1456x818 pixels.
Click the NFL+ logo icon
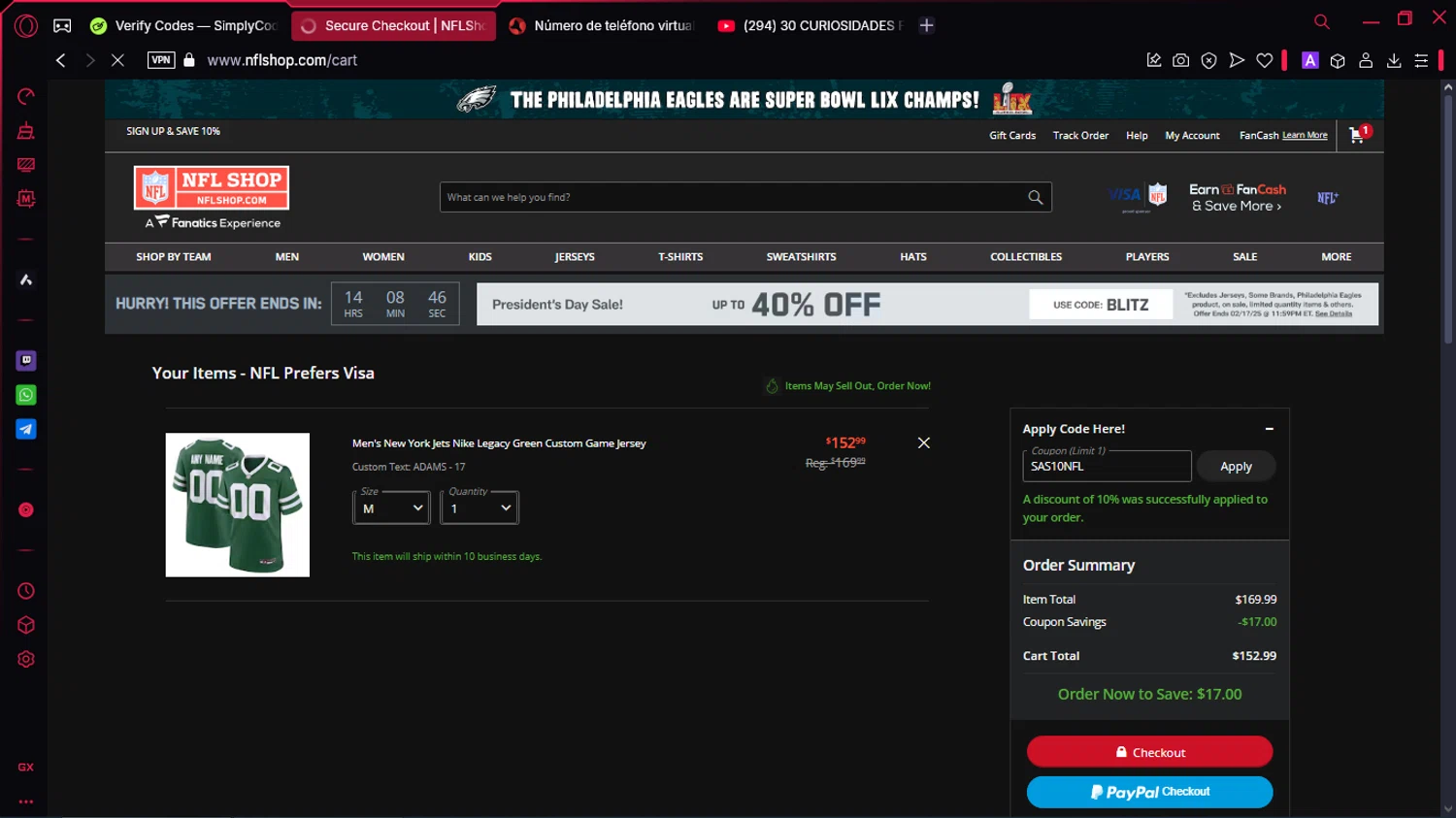(1327, 198)
